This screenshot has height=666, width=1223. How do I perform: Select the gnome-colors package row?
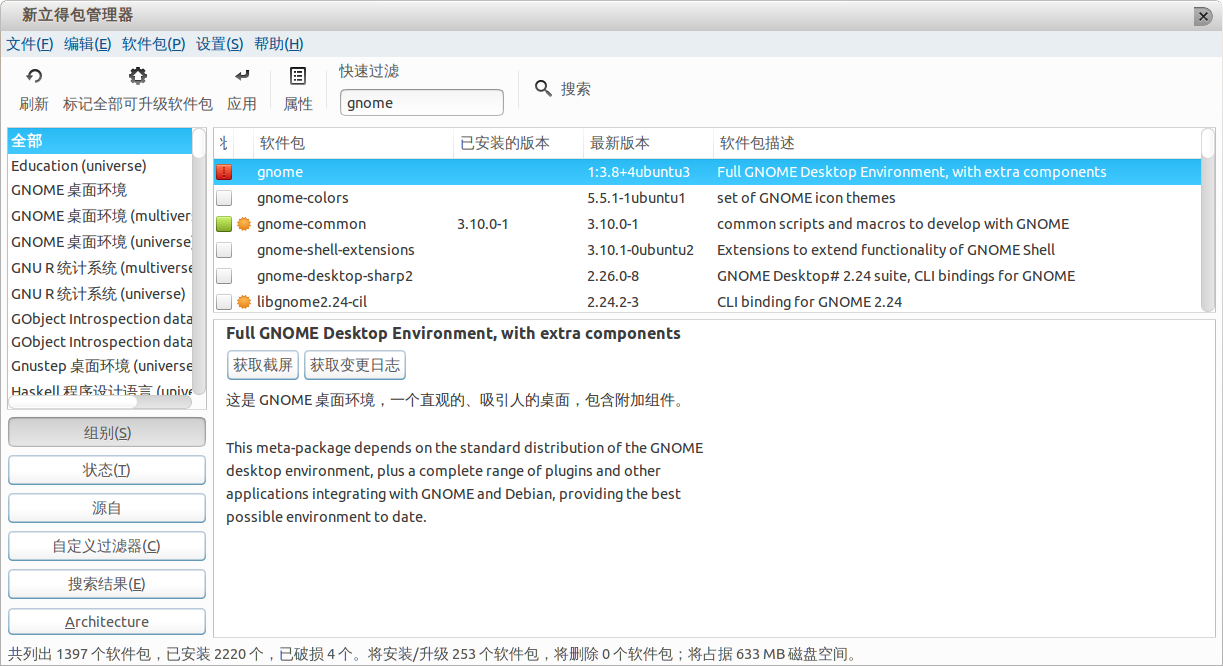pyautogui.click(x=707, y=198)
